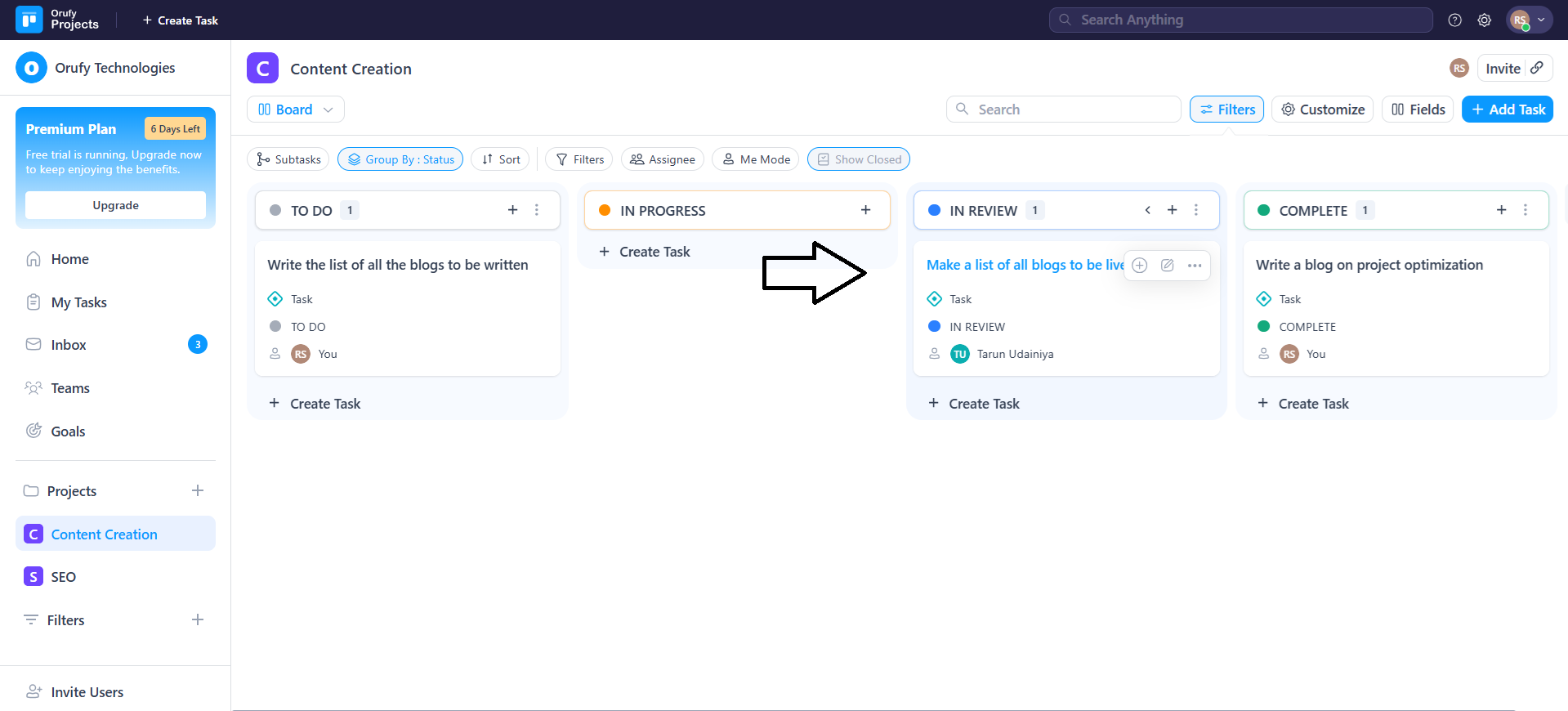Open SEO project in sidebar

point(63,577)
